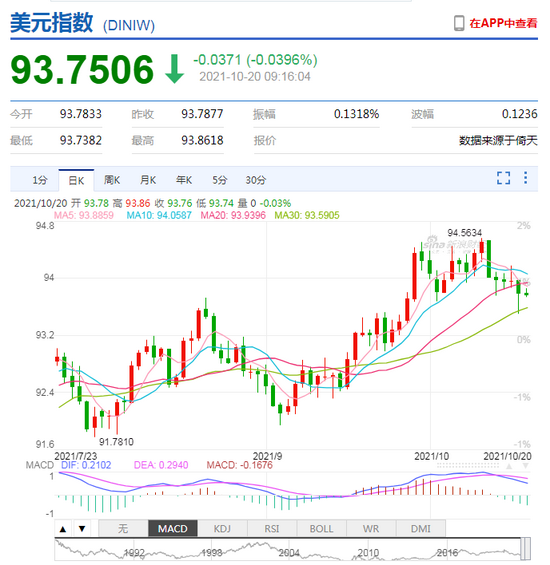Viewport: 550px width, 565px height.
Task: Click the 94.5634 high price marker
Action: [464, 233]
